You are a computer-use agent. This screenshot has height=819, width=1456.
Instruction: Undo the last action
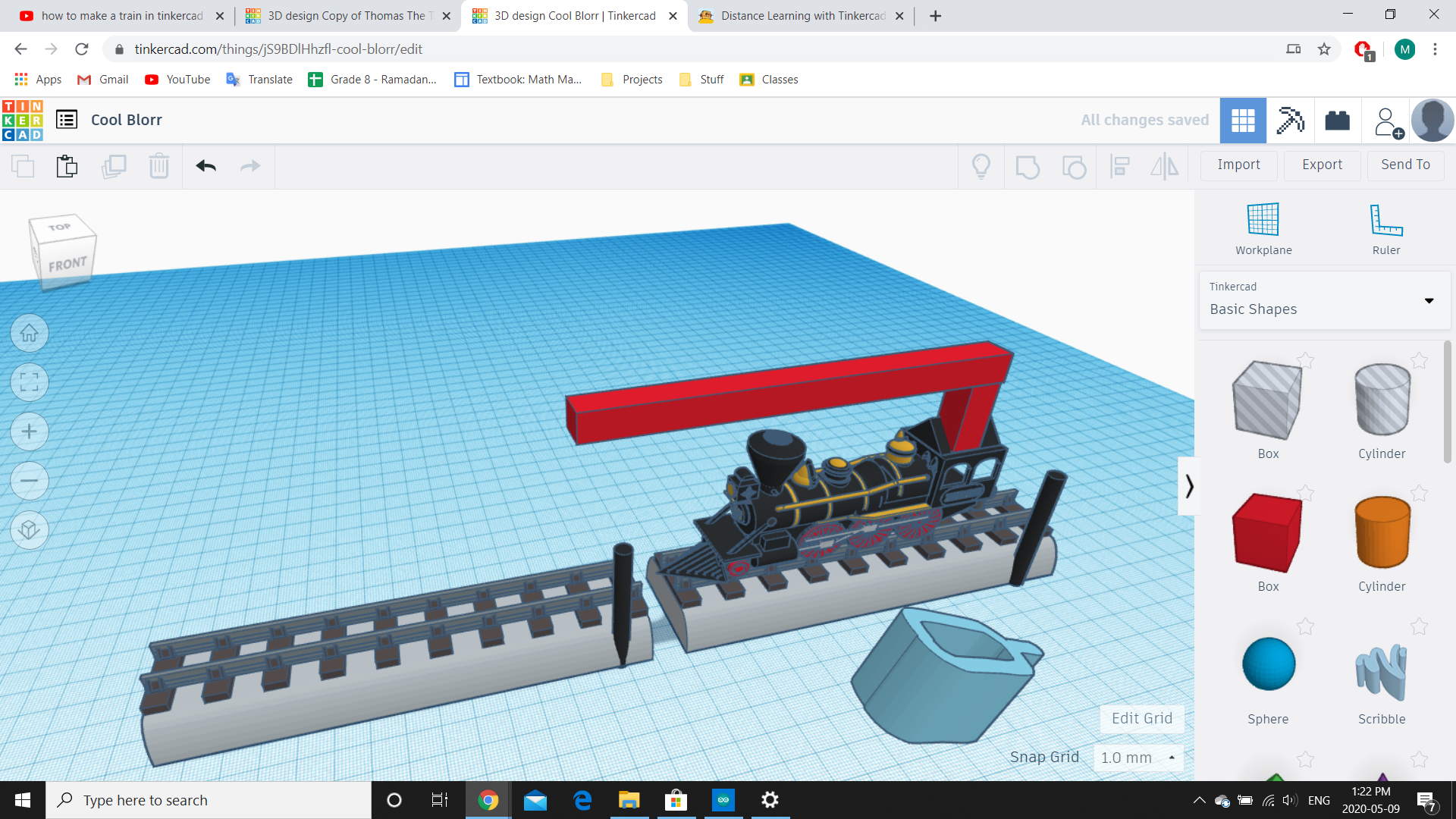[206, 165]
